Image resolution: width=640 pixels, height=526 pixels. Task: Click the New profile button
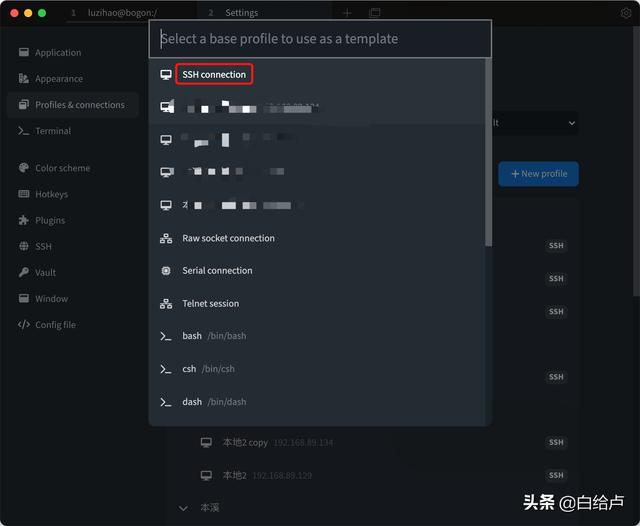[538, 174]
